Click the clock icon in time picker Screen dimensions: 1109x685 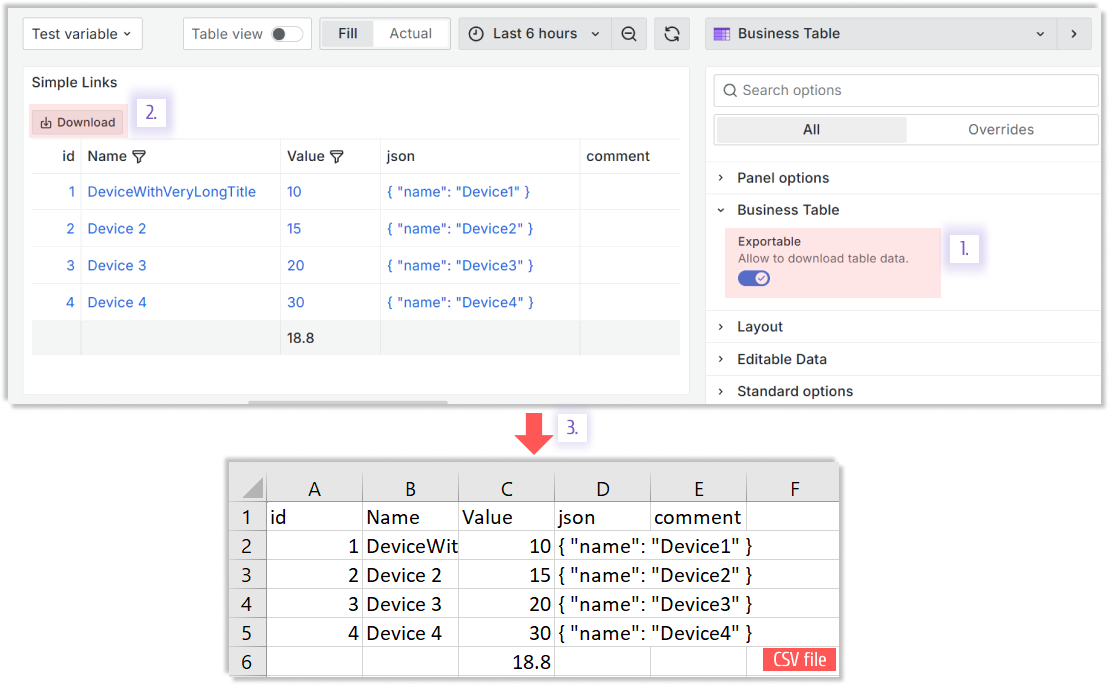point(476,34)
